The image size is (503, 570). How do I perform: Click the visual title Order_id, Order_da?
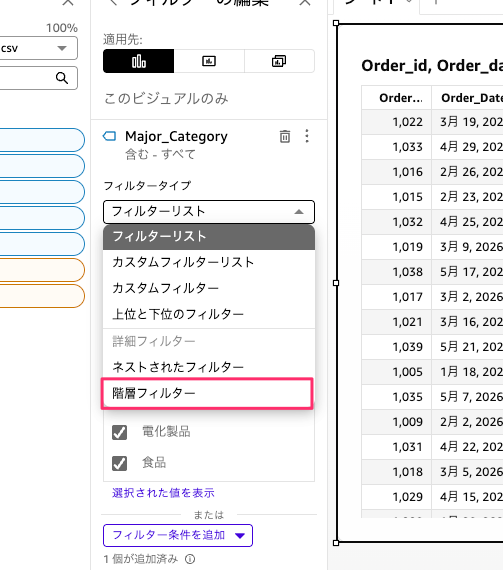click(432, 66)
